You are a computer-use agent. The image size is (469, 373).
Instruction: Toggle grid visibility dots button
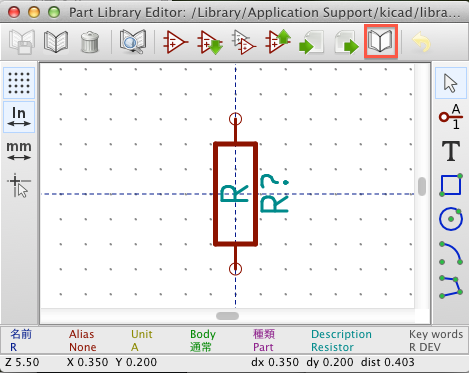(19, 83)
